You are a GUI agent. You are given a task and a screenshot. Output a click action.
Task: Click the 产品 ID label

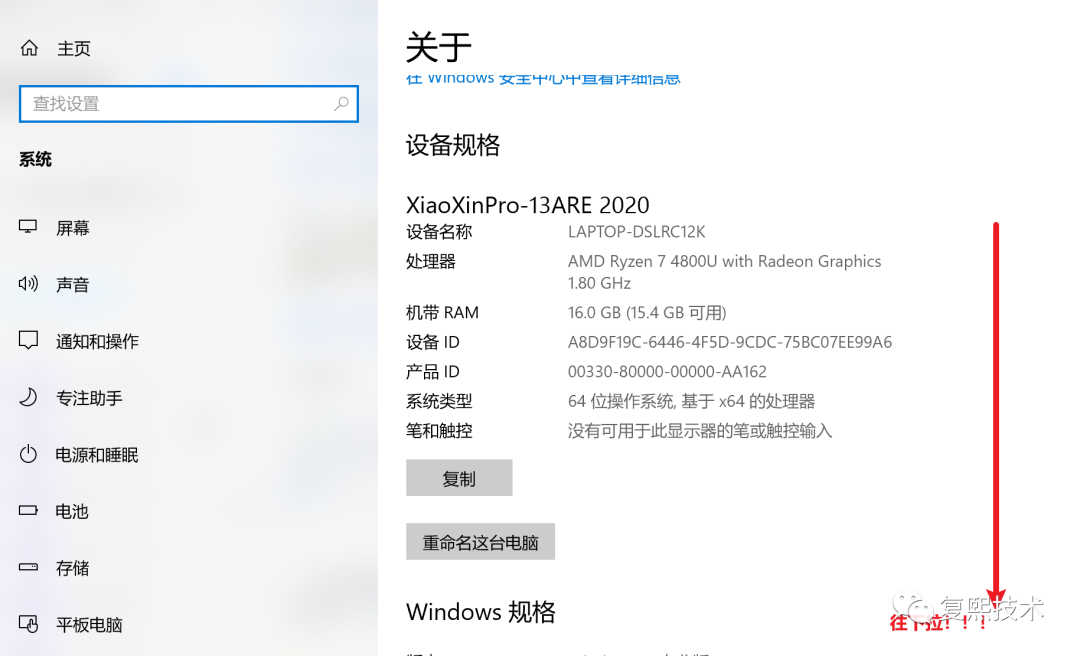click(433, 372)
